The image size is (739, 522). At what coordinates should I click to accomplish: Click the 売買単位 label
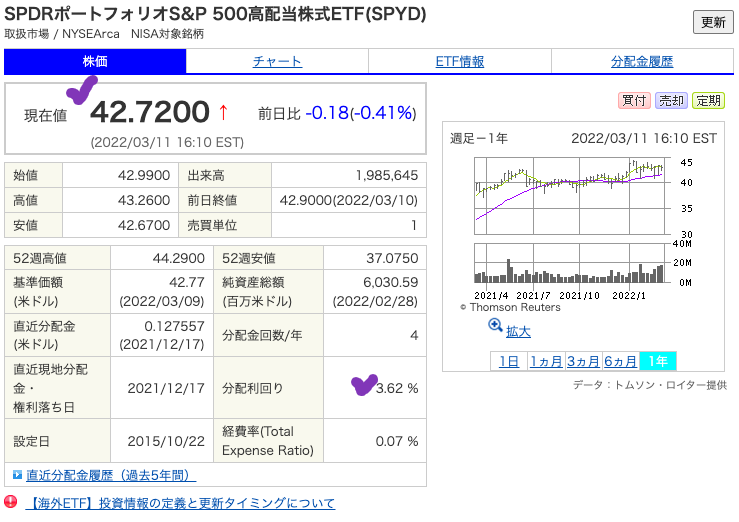coord(212,225)
